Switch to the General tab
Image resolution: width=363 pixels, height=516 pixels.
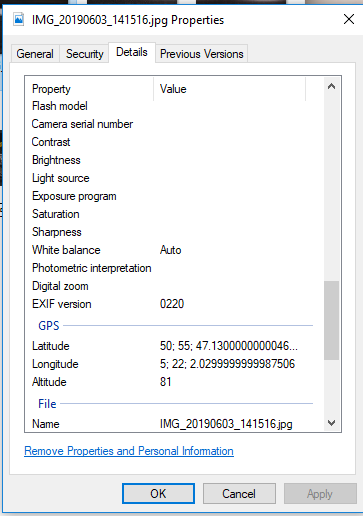(35, 54)
